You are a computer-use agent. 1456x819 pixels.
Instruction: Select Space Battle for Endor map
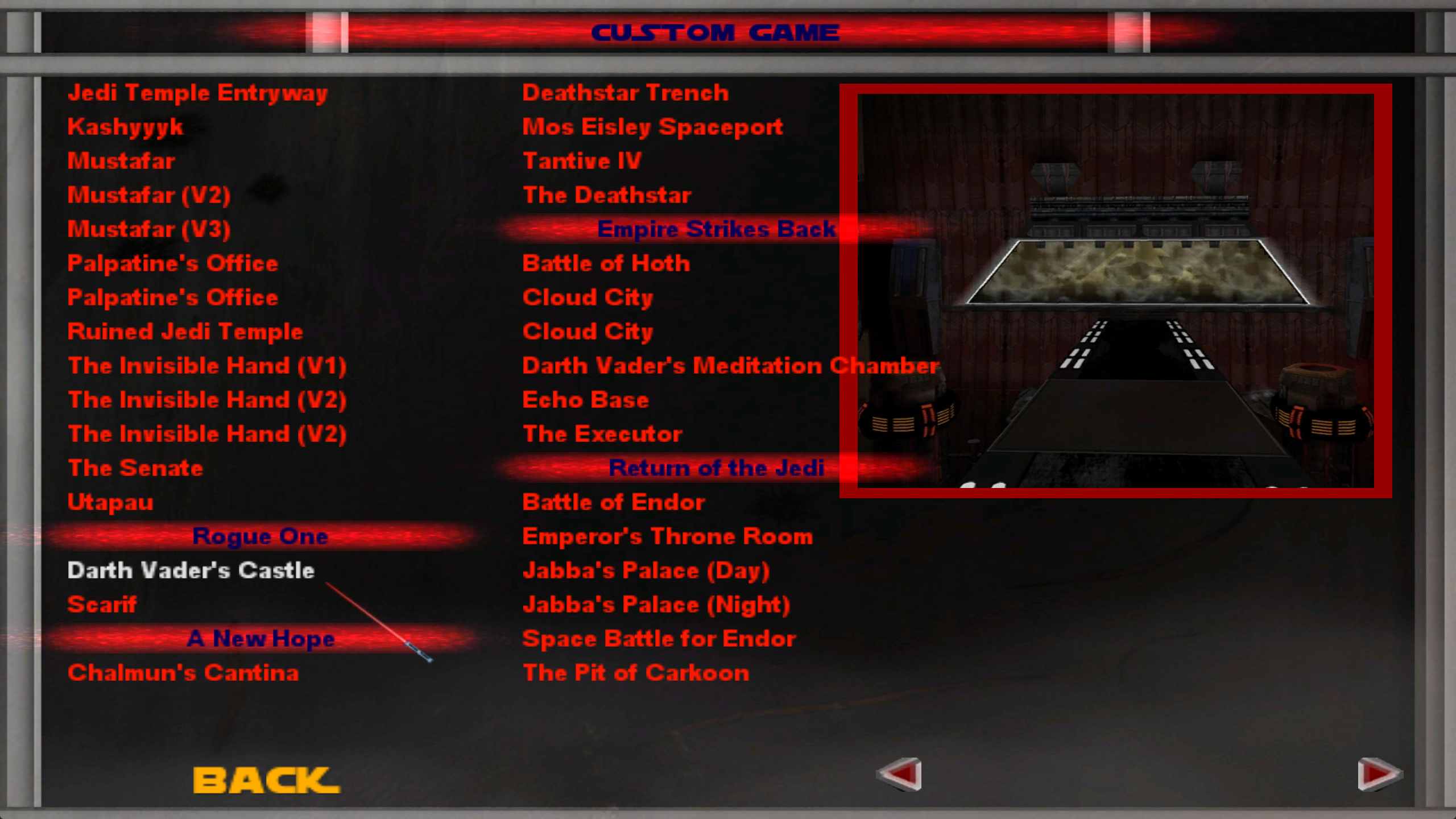click(x=659, y=638)
